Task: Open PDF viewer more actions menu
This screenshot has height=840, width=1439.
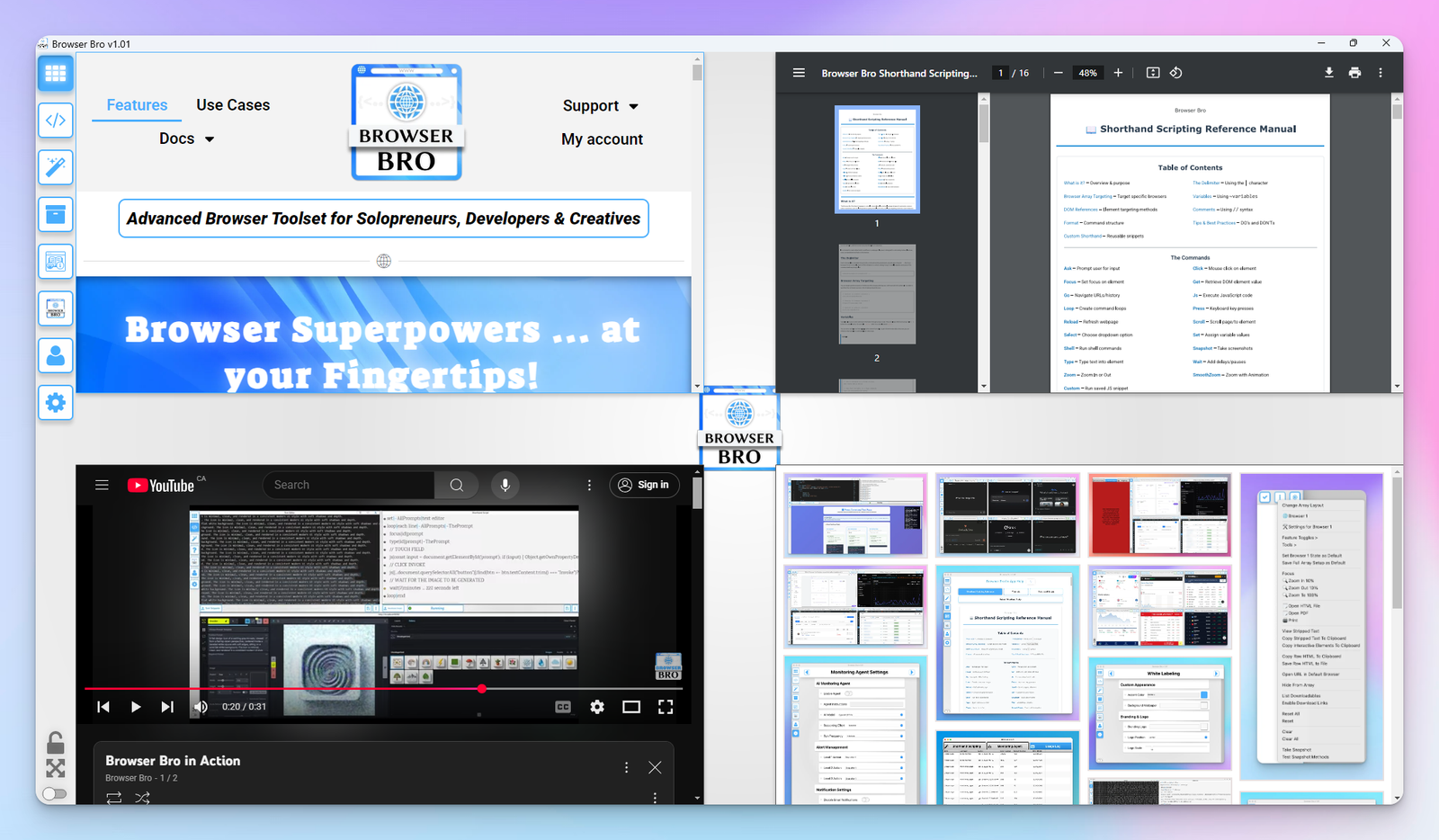Action: (x=1381, y=73)
